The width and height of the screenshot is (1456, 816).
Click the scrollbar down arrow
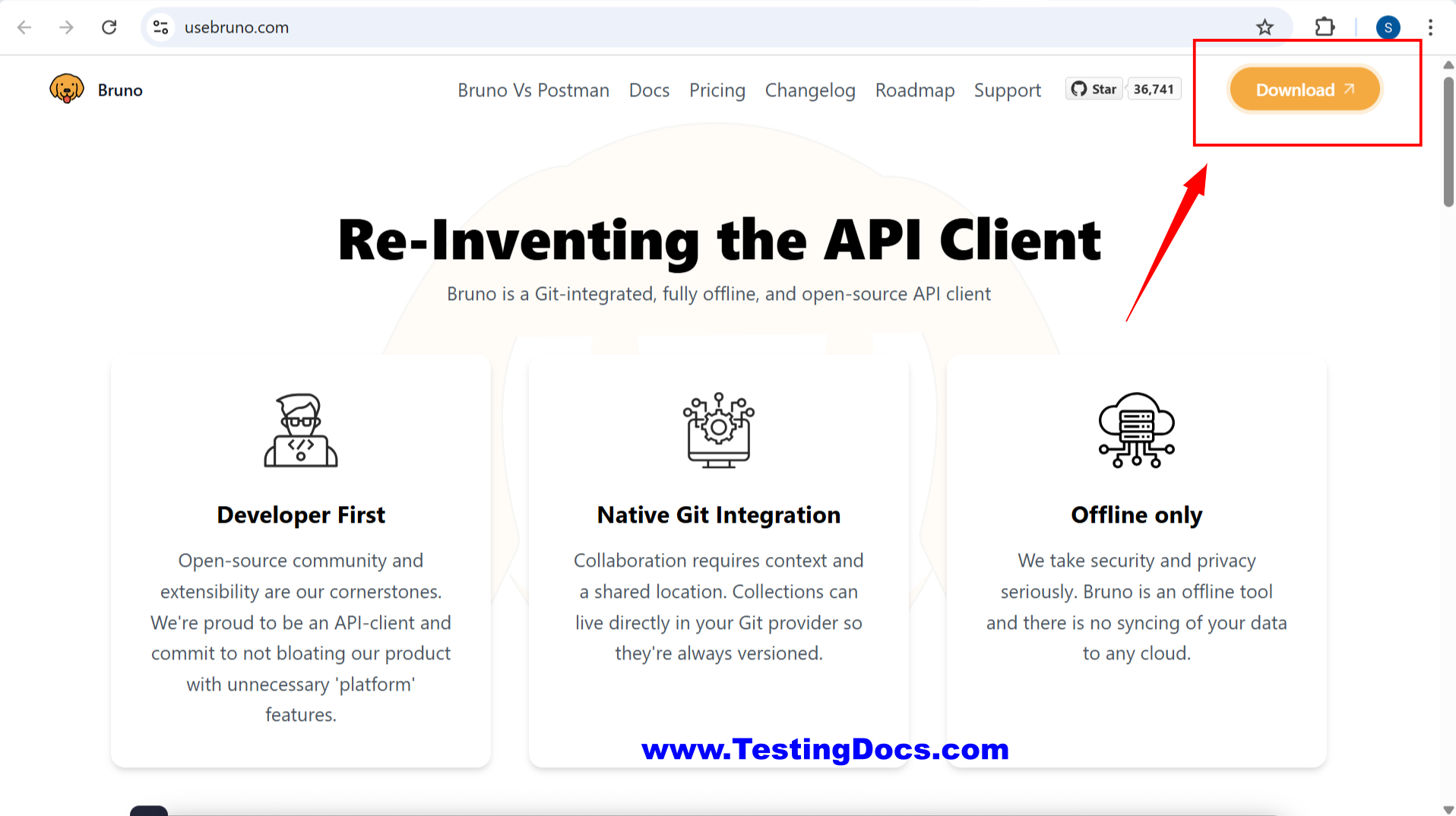1448,809
